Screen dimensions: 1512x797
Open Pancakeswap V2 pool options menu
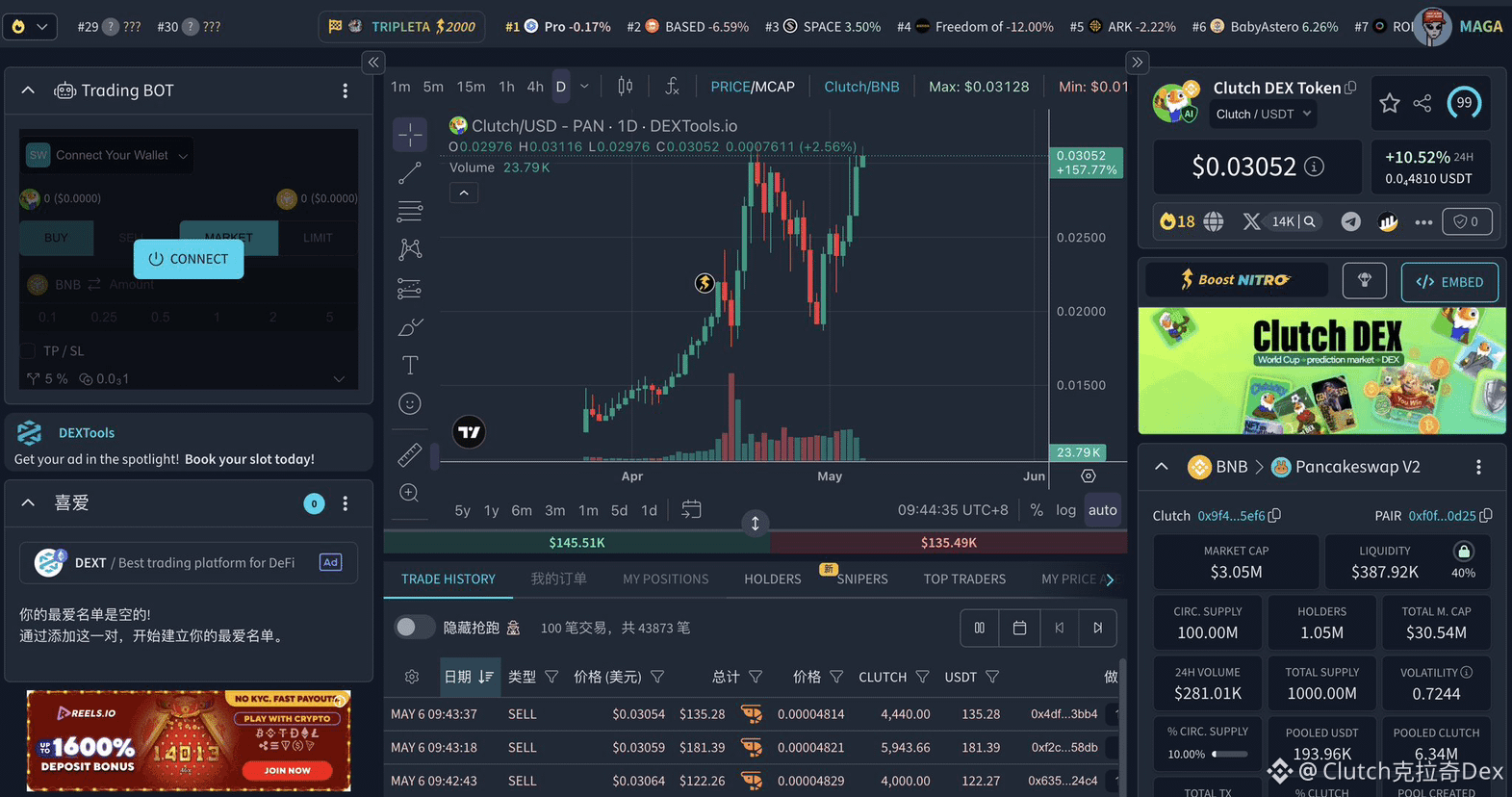1479,467
